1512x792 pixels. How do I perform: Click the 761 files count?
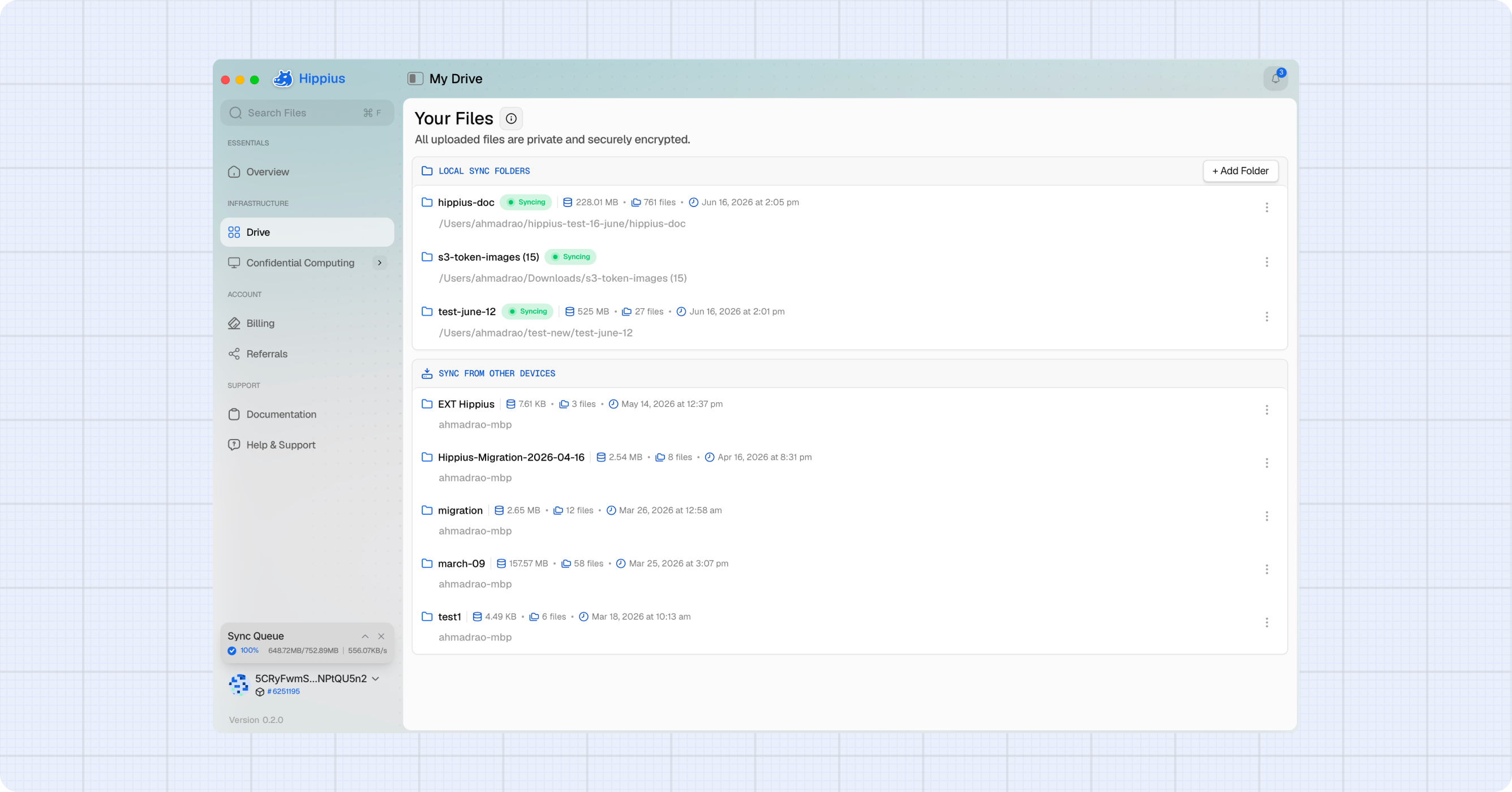point(659,203)
